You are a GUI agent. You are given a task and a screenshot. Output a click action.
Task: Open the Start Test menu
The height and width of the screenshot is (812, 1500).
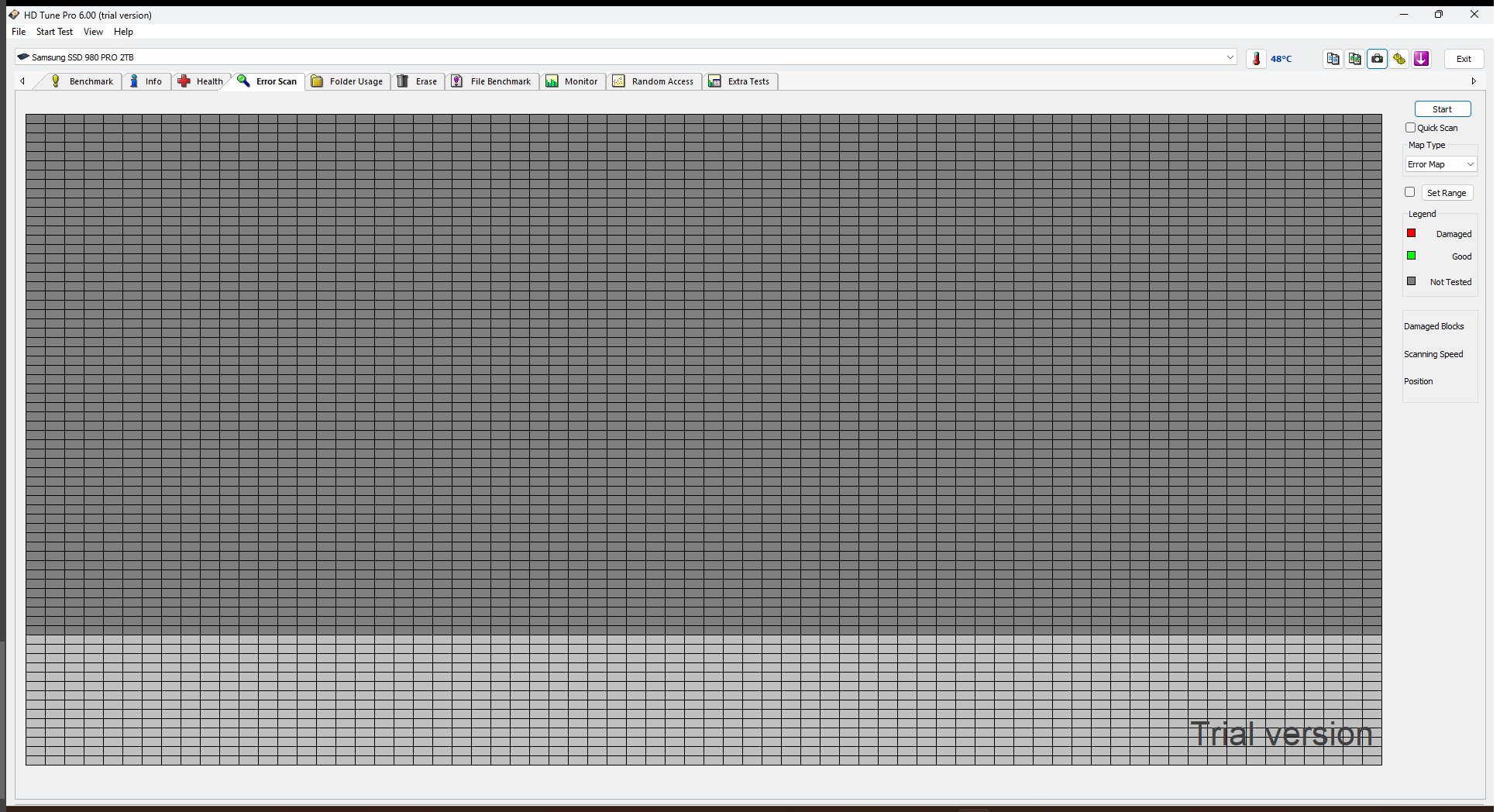54,32
